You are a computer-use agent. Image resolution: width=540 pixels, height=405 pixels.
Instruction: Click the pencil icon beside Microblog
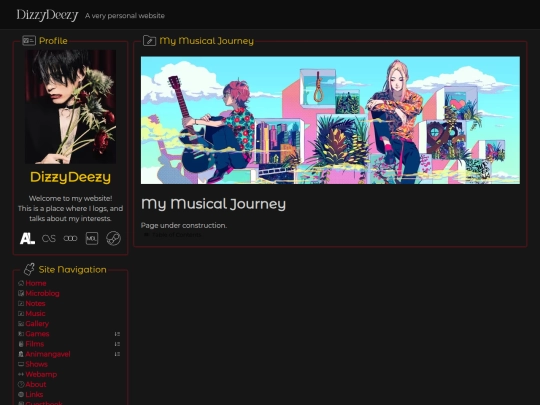pos(21,293)
